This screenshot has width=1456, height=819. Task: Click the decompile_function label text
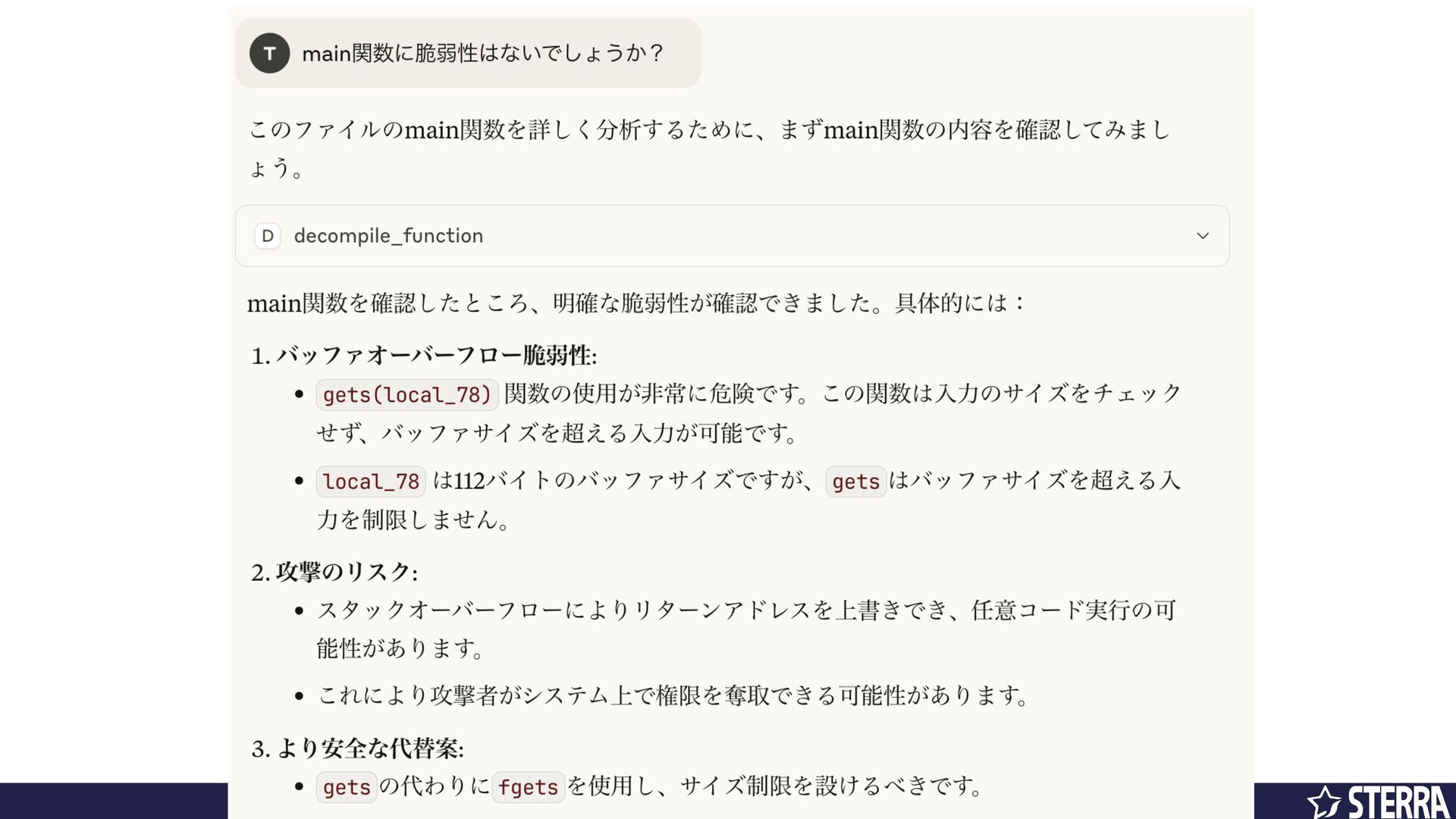pyautogui.click(x=388, y=236)
